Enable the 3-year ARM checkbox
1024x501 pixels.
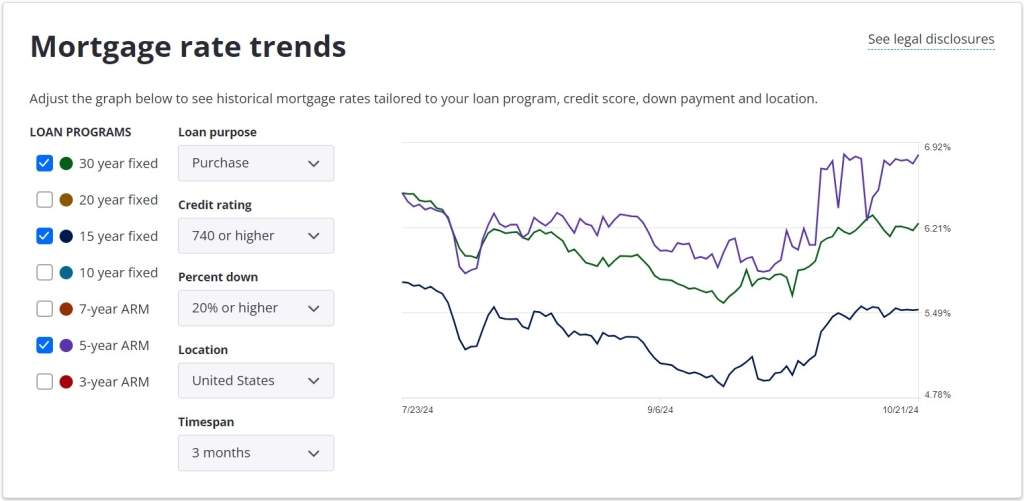44,381
